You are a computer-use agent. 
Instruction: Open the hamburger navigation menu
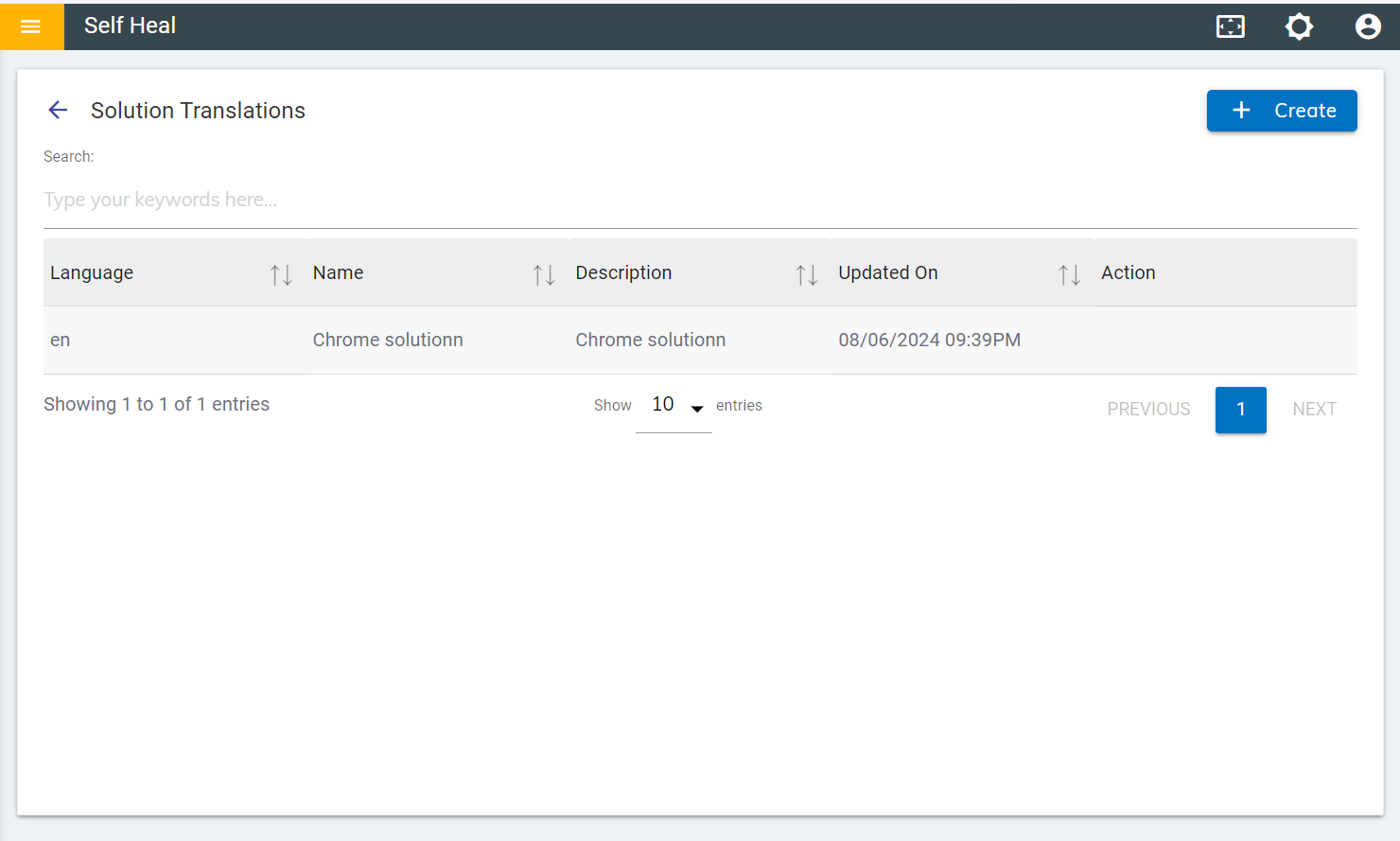click(30, 26)
